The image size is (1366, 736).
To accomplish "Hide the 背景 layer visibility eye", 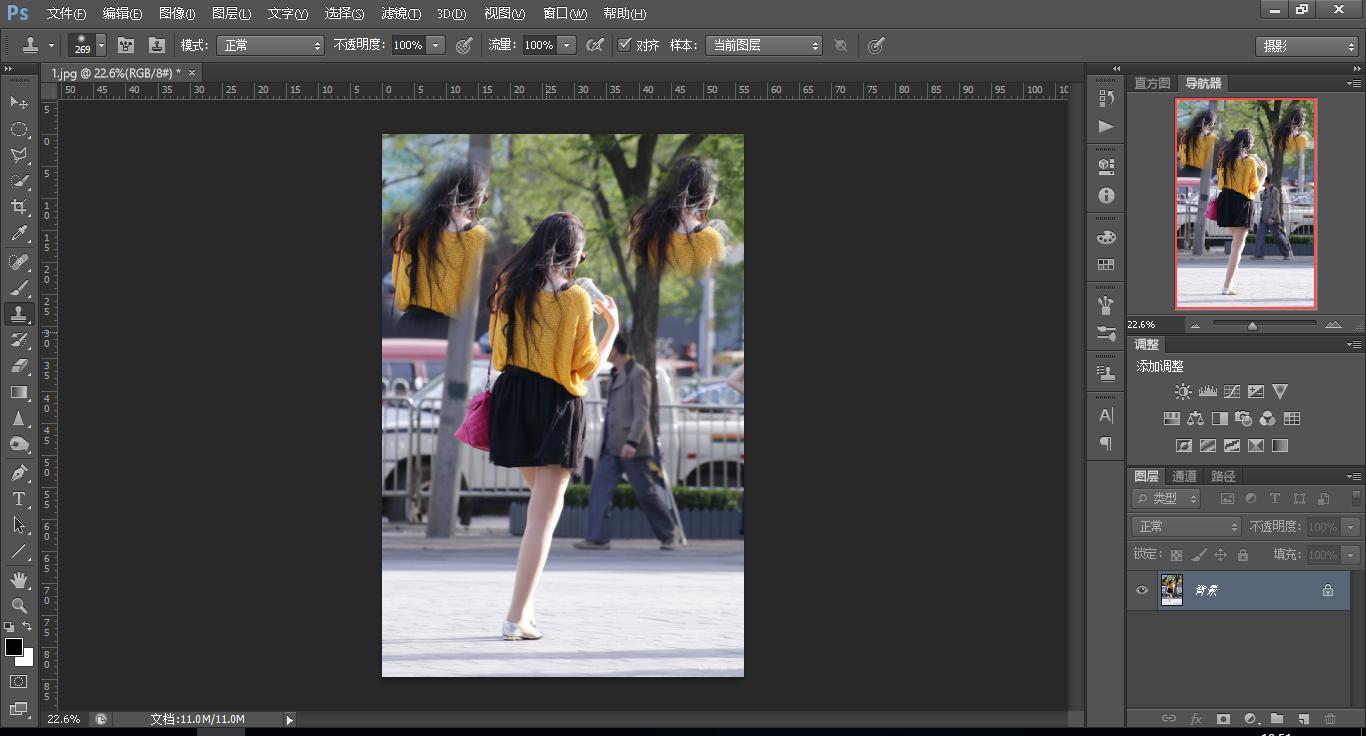I will 1142,590.
